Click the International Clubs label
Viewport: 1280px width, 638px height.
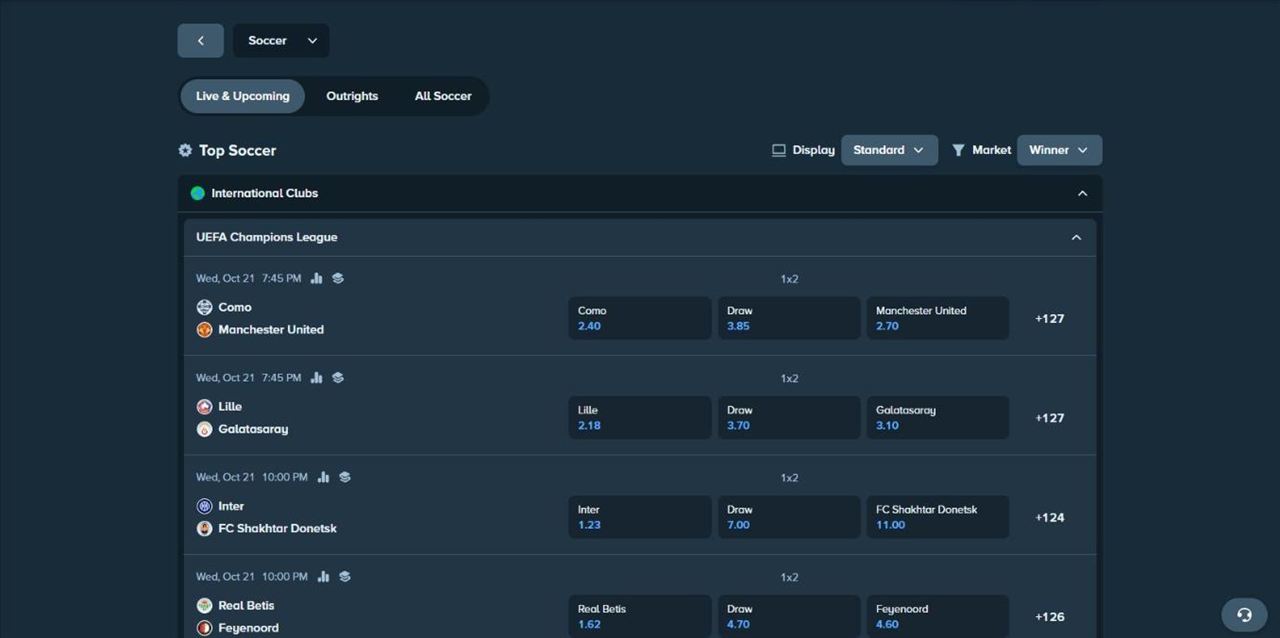(265, 193)
